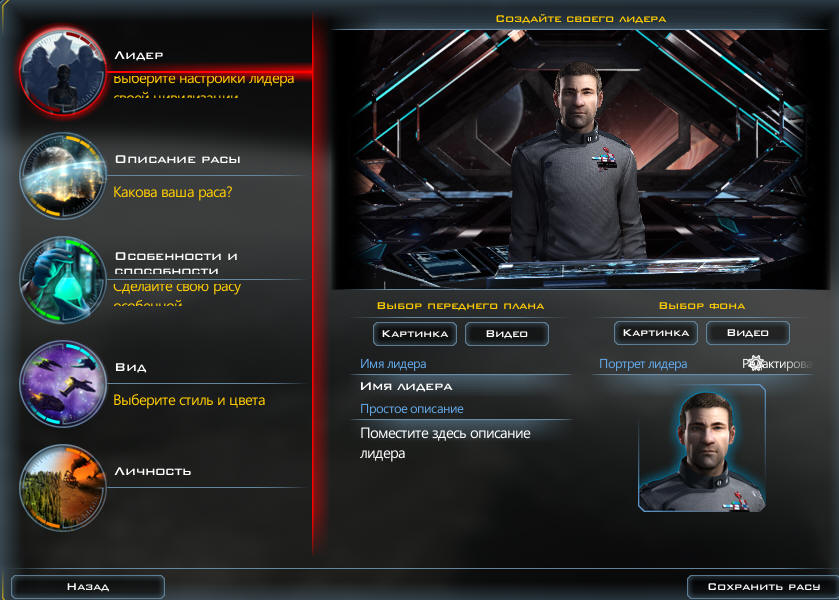
Task: Click Картинка under Выбор фона
Action: [656, 333]
